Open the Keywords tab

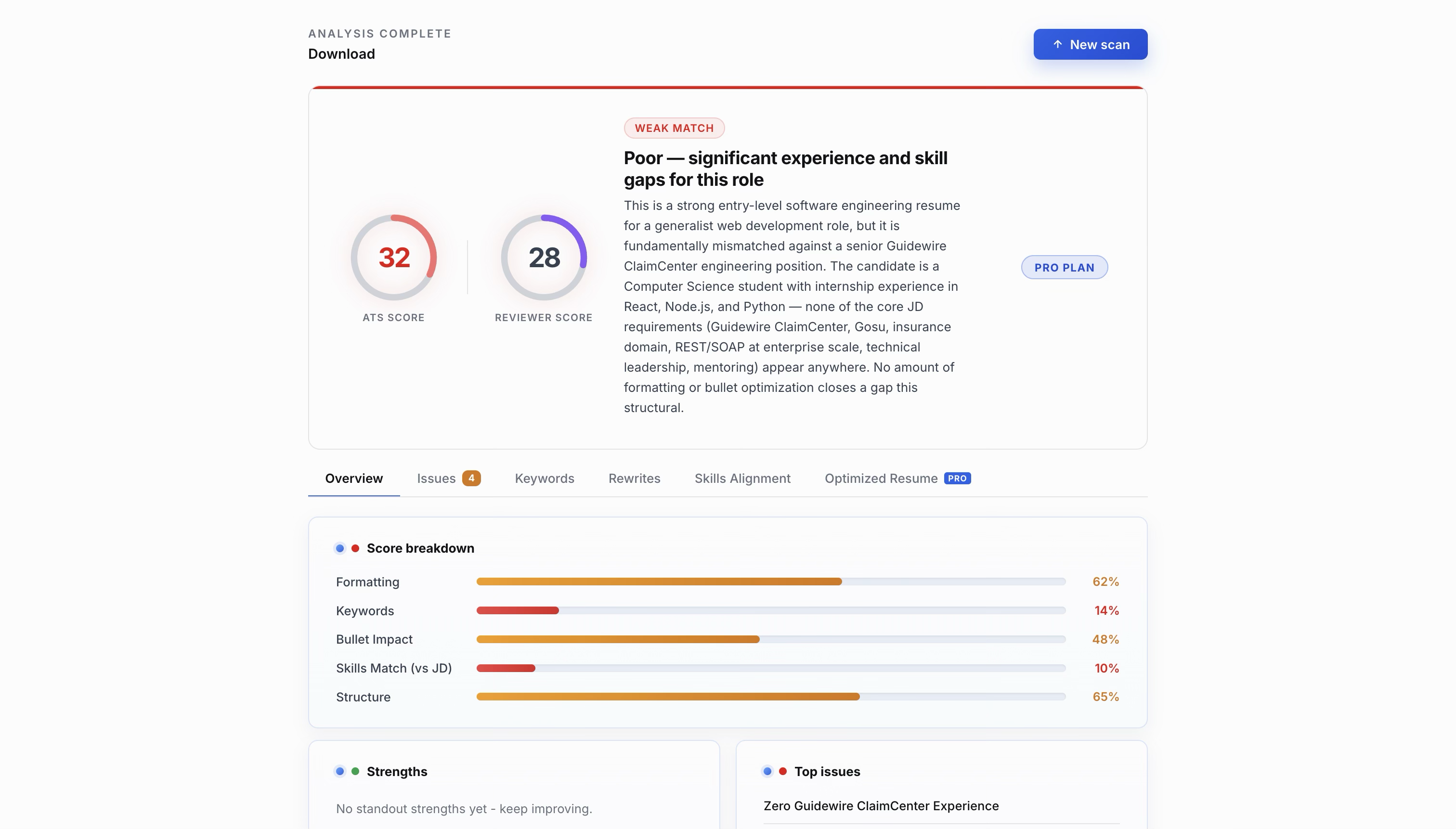pyautogui.click(x=544, y=478)
